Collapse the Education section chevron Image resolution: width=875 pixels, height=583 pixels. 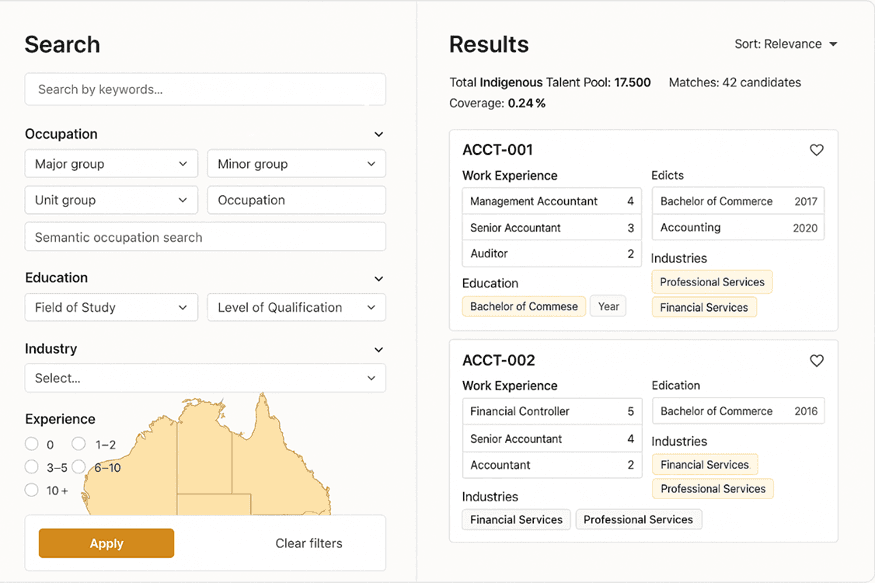tap(379, 278)
